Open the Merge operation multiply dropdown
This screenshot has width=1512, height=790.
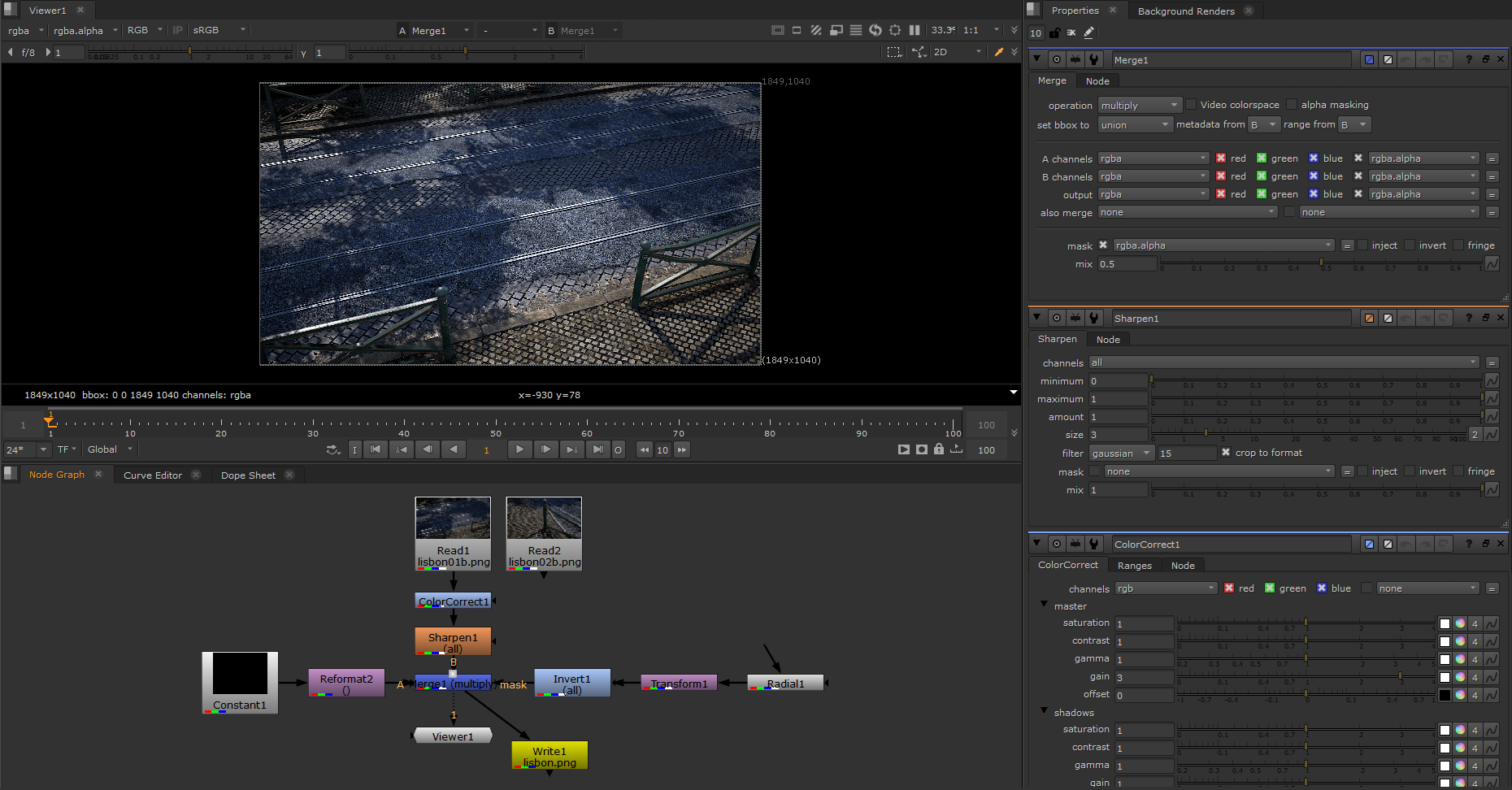[1140, 106]
